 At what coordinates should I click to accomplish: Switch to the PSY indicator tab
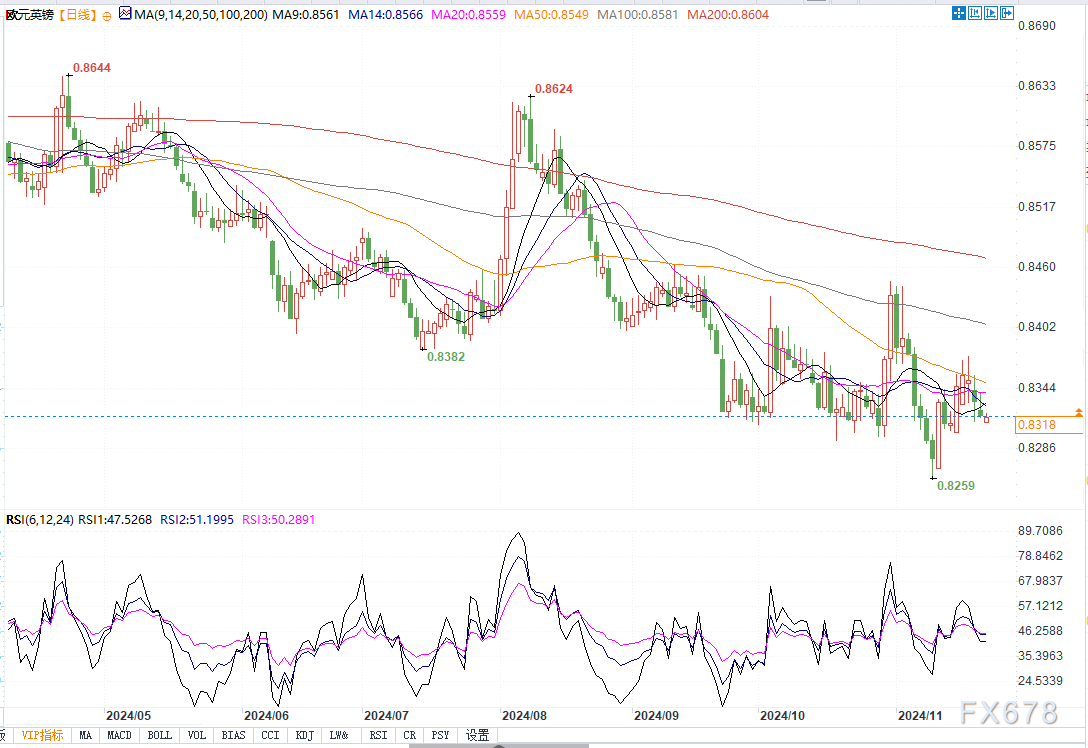[440, 735]
